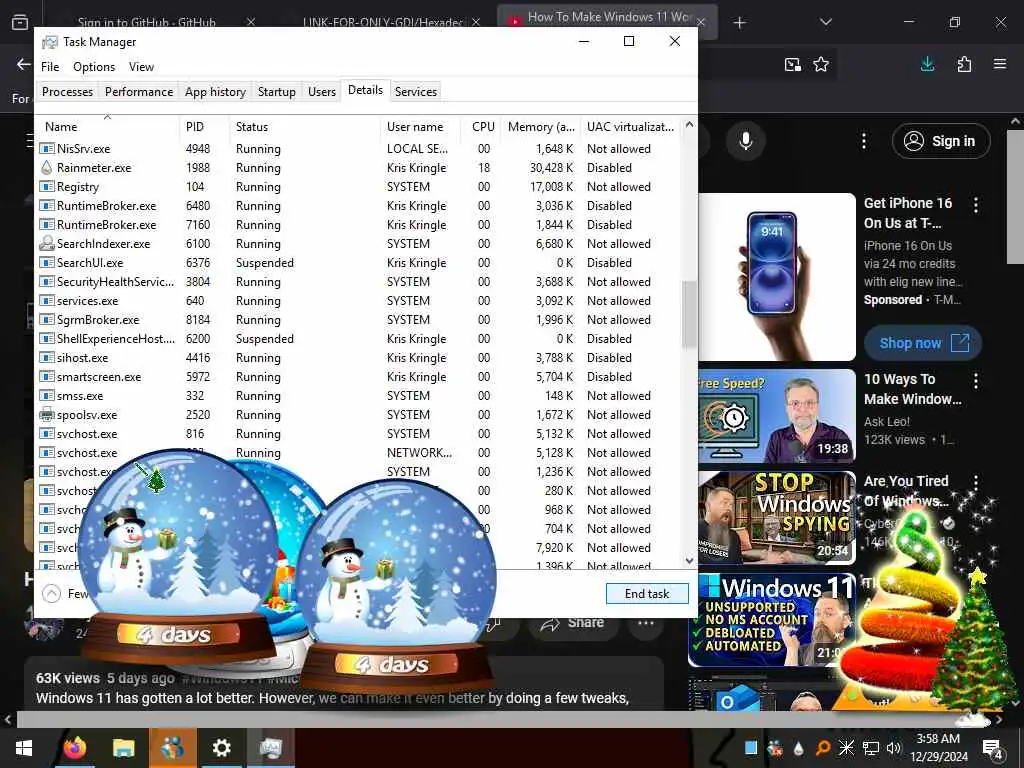This screenshot has width=1024, height=768.
Task: Click the network tray icon
Action: coord(871,748)
